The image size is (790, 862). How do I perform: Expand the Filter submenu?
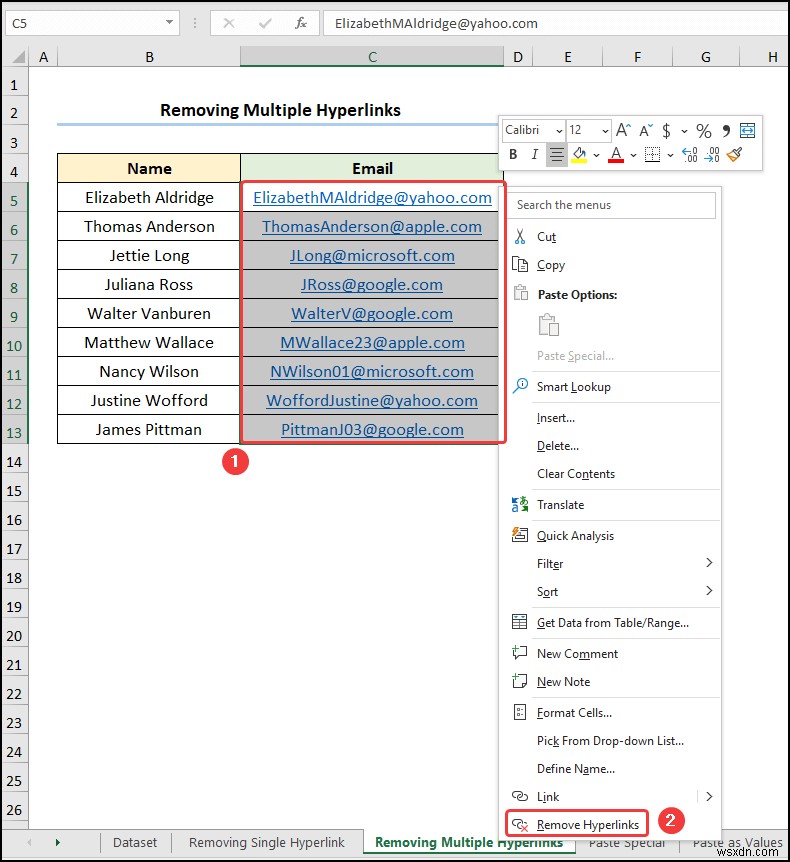pyautogui.click(x=709, y=562)
